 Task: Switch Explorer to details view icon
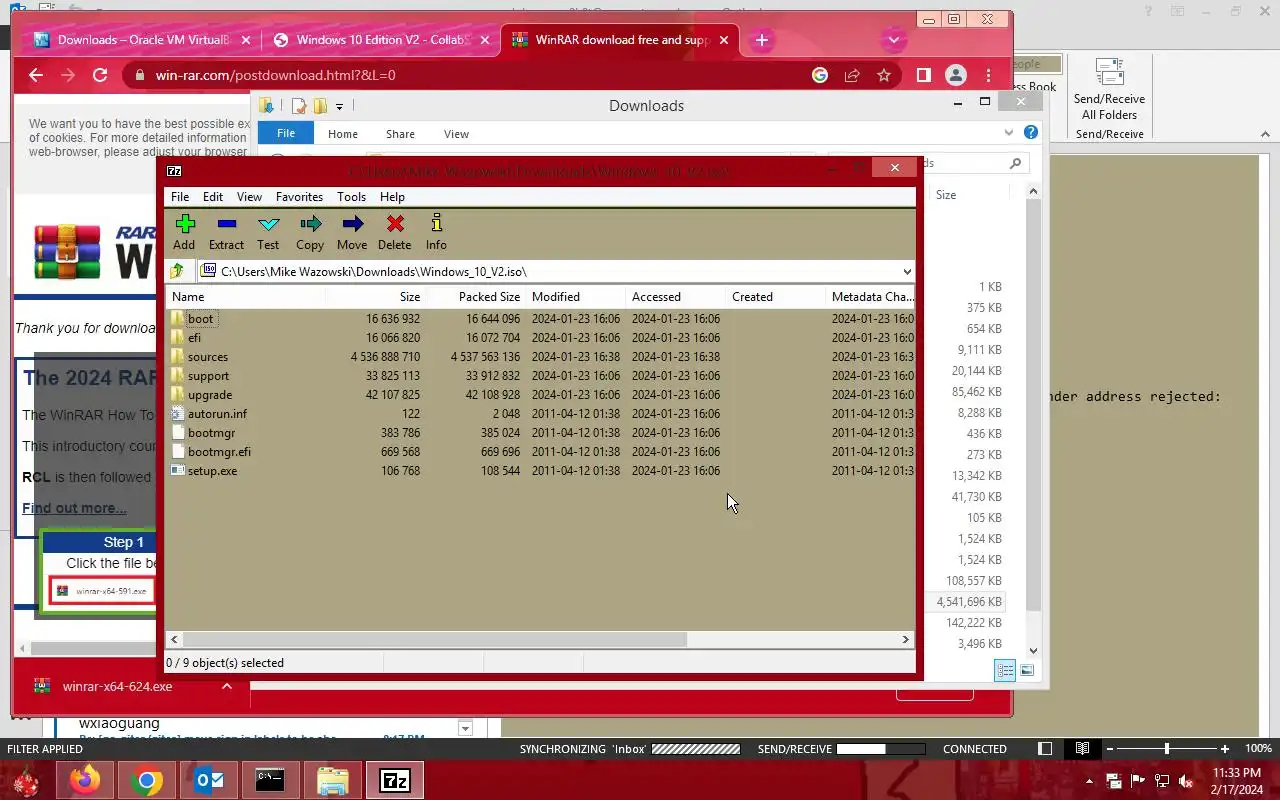pyautogui.click(x=1005, y=670)
